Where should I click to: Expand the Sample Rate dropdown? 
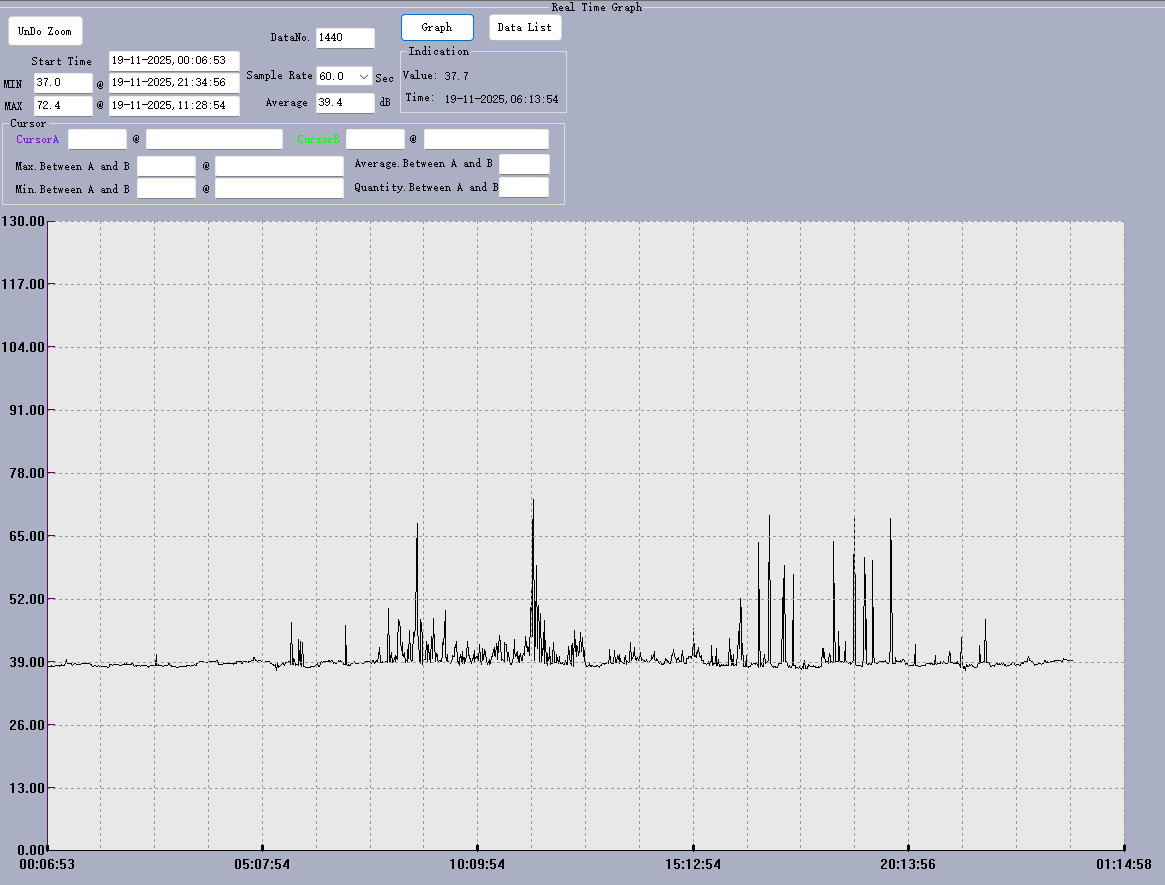363,77
